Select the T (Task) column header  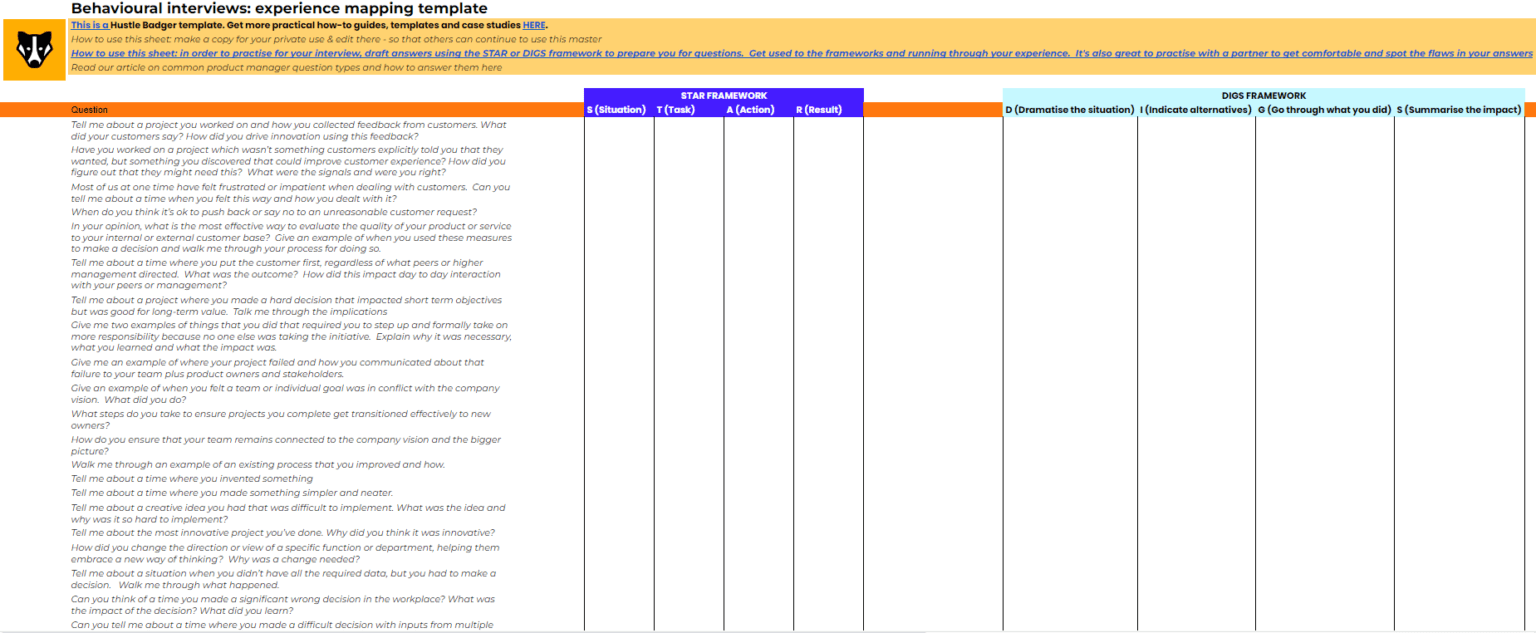pyautogui.click(x=688, y=110)
